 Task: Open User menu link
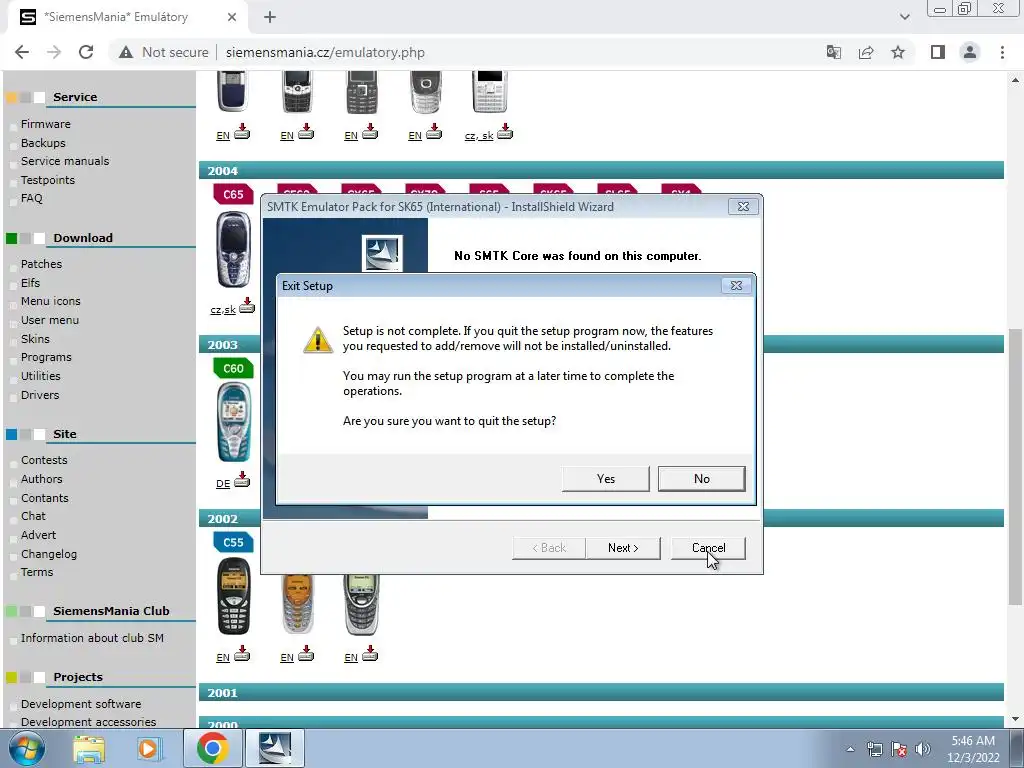click(50, 320)
